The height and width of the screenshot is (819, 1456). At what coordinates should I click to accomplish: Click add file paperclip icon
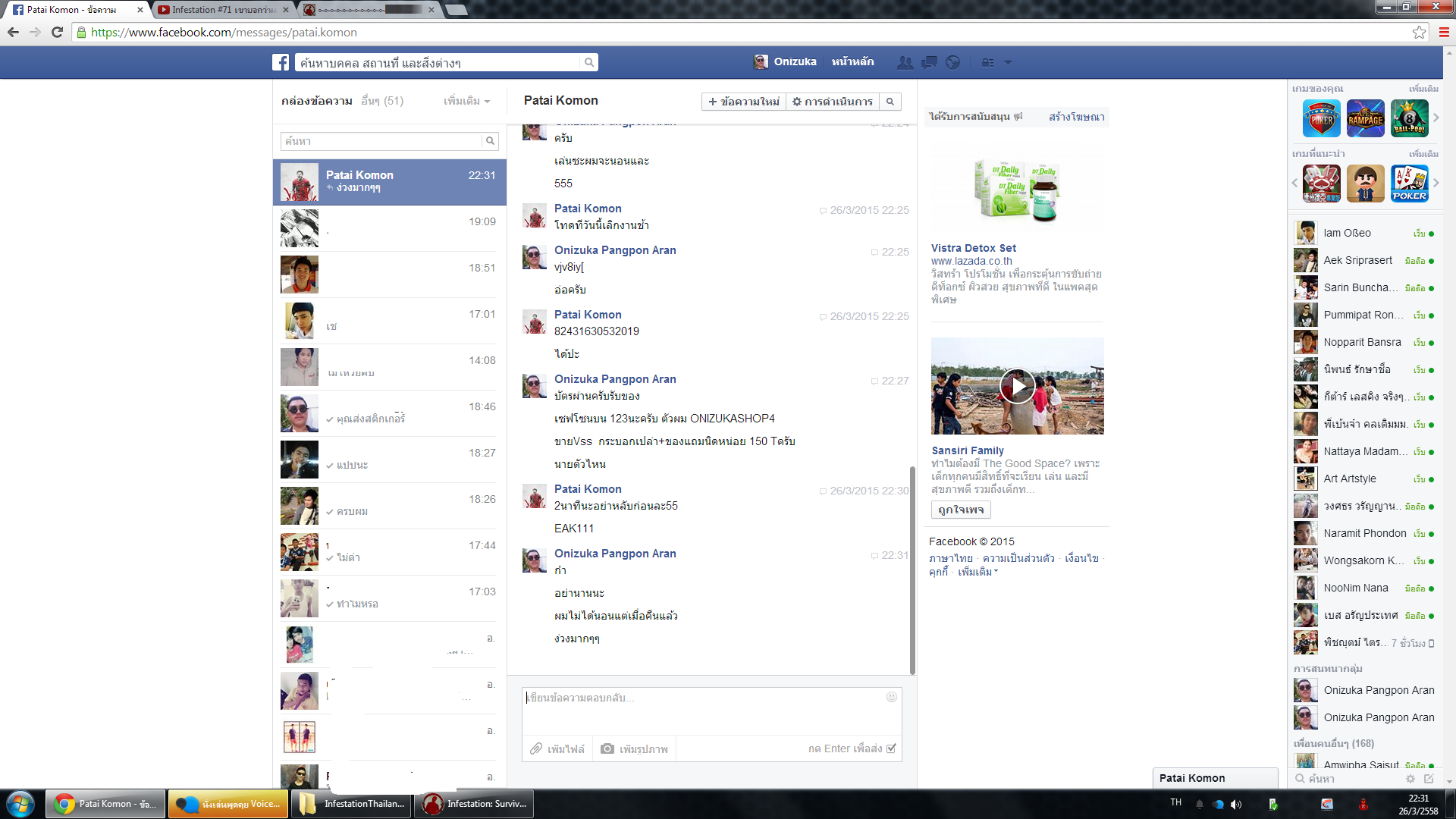coord(536,748)
